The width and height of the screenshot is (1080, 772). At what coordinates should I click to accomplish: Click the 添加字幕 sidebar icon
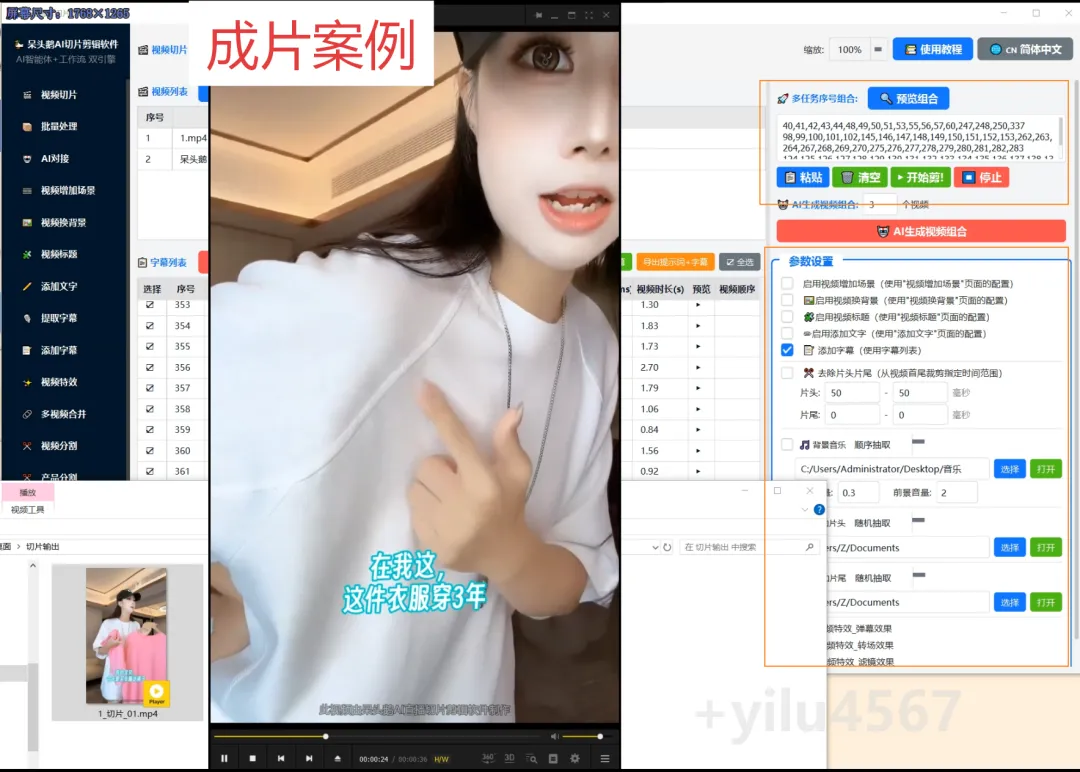point(27,350)
